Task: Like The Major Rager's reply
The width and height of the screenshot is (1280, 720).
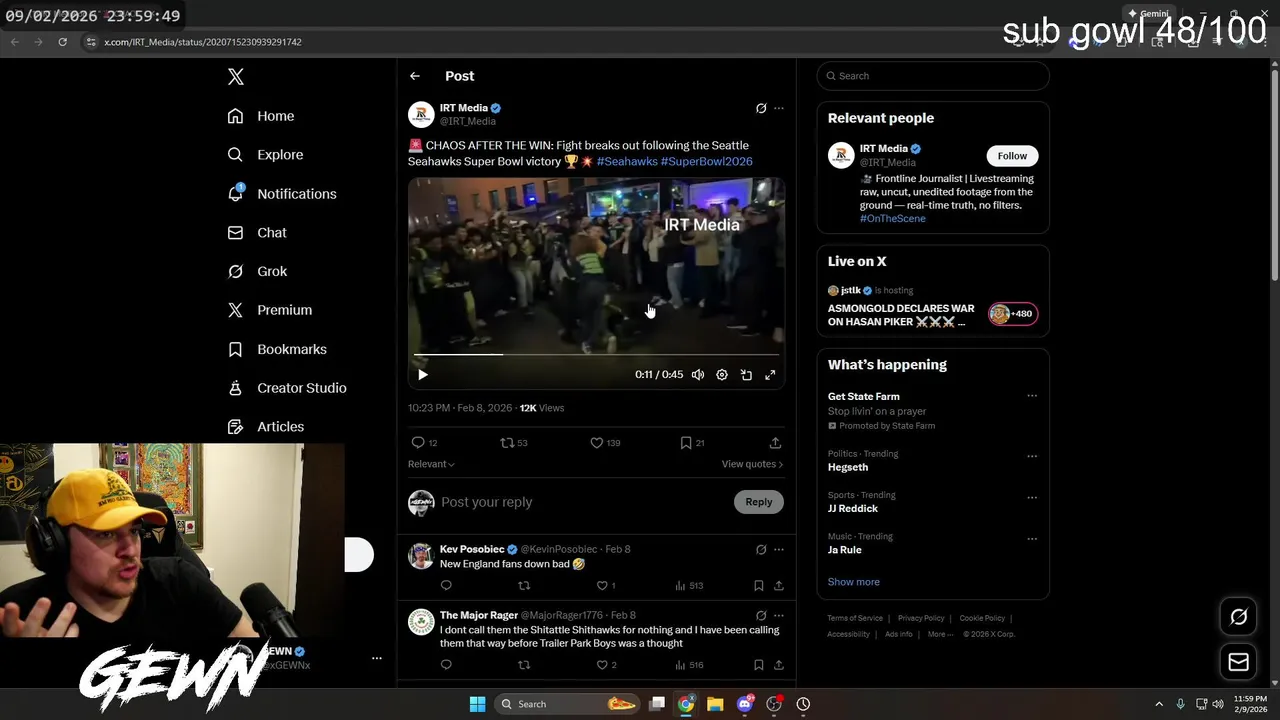Action: tap(602, 665)
